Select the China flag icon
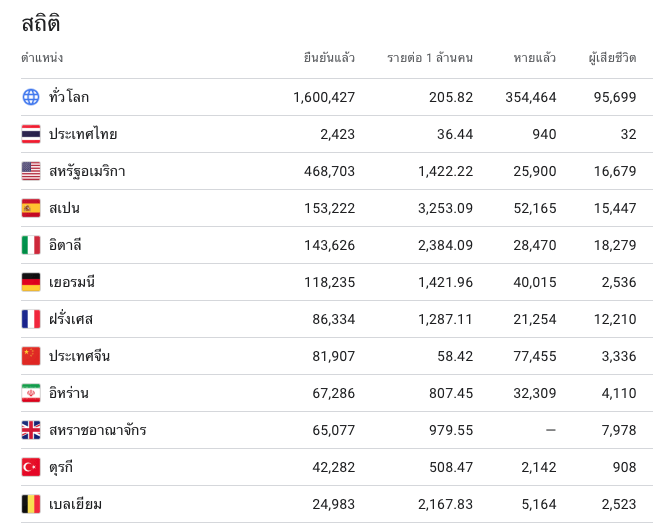 point(31,356)
